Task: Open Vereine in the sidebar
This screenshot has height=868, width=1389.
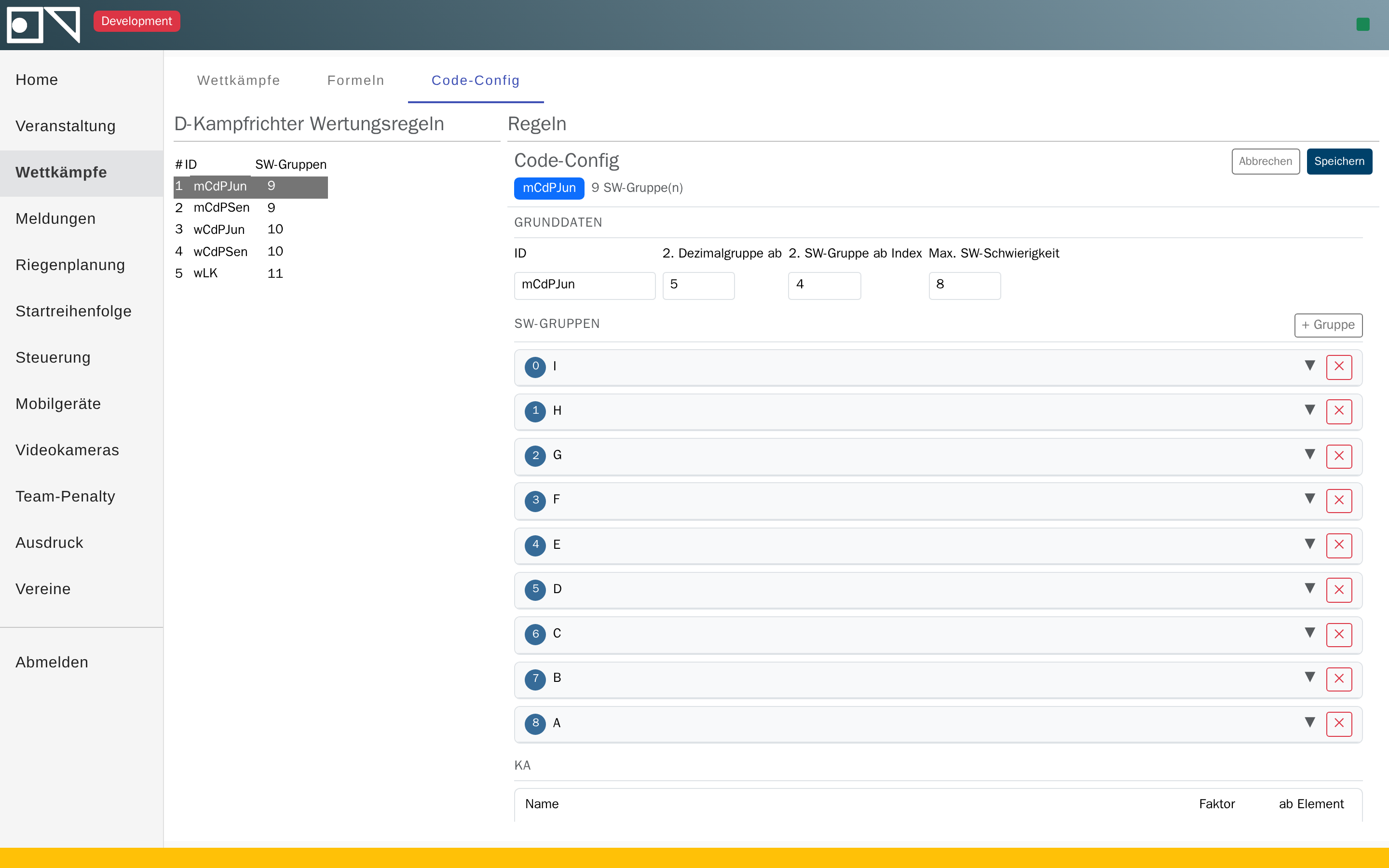Action: (x=82, y=590)
